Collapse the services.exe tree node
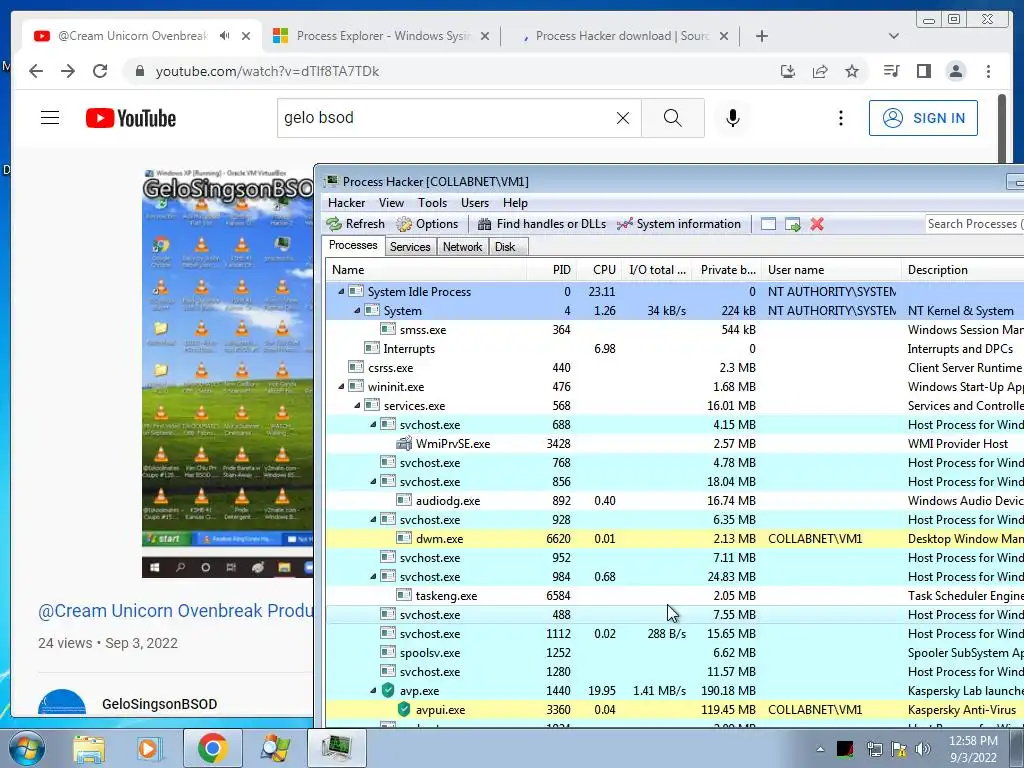 click(357, 406)
